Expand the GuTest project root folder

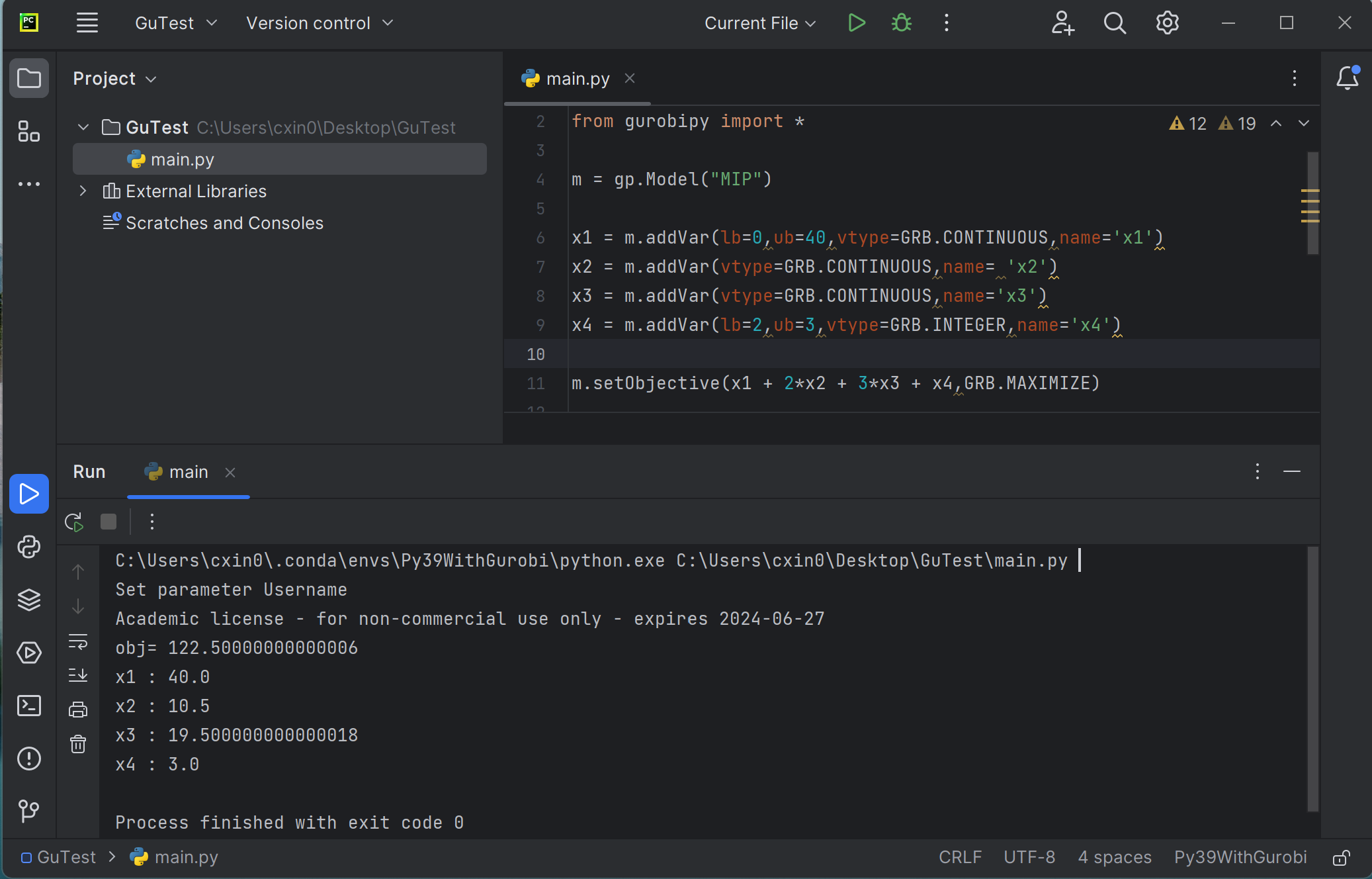(x=84, y=127)
